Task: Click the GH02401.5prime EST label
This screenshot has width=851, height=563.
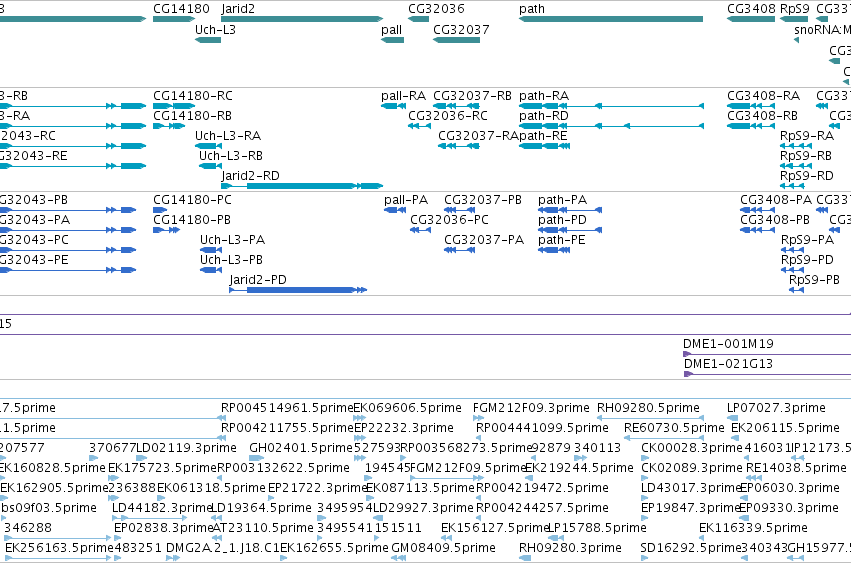Action: [x=301, y=447]
